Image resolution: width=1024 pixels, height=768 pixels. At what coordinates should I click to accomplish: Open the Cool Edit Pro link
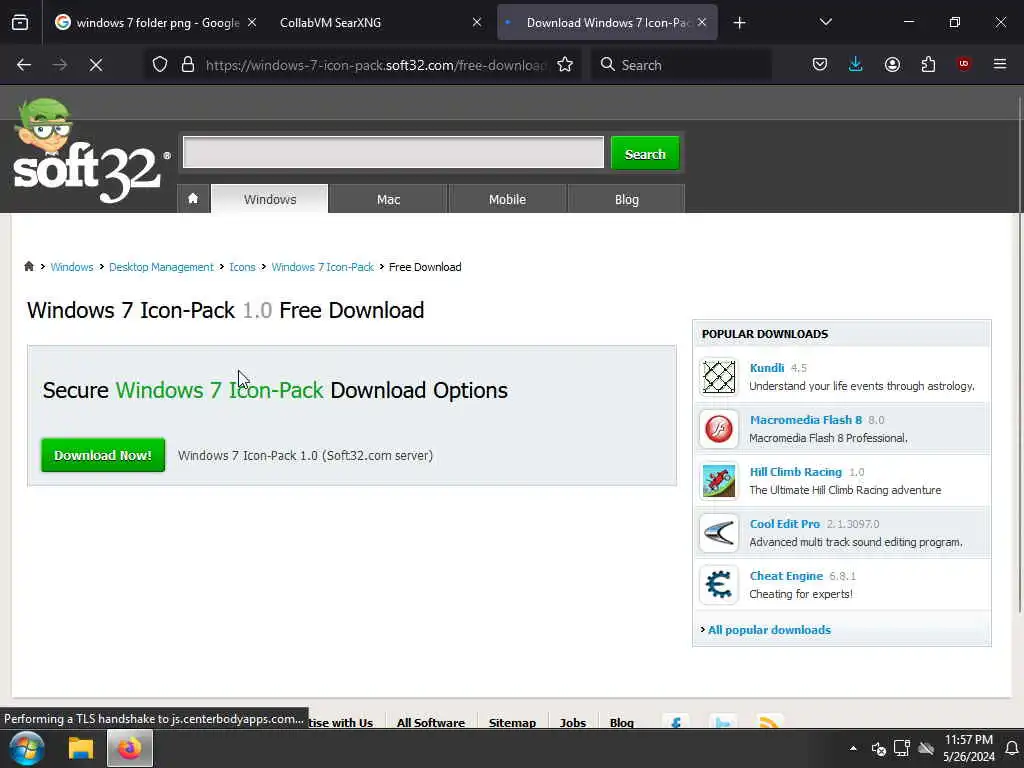[784, 524]
